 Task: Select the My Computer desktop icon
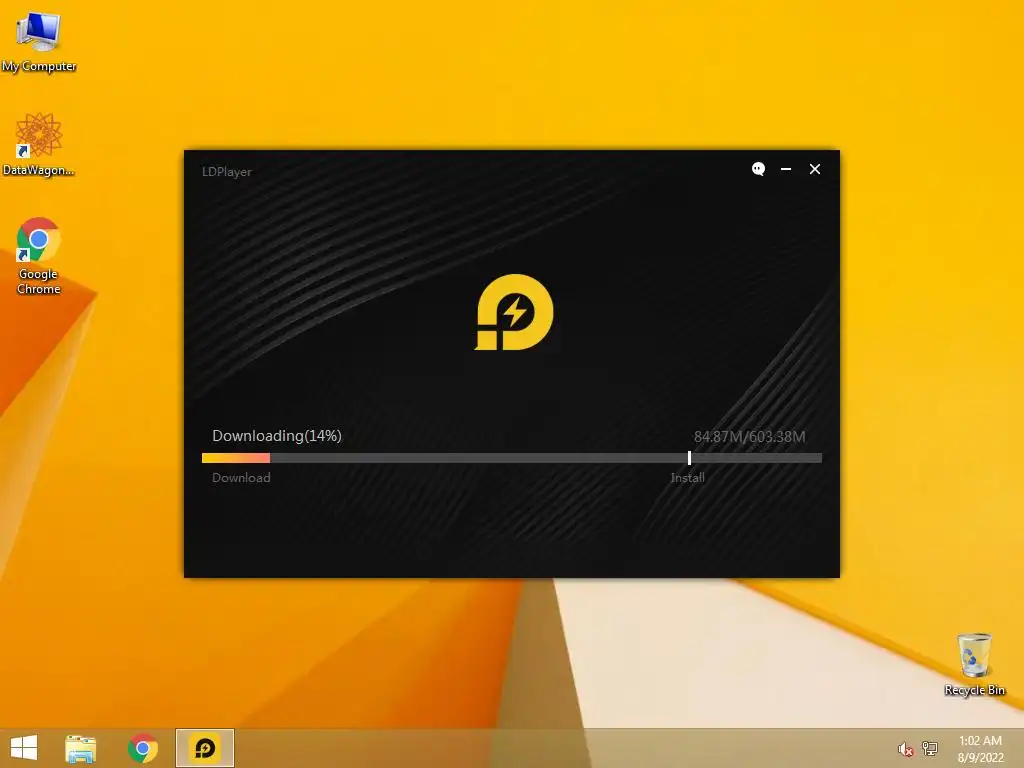39,41
